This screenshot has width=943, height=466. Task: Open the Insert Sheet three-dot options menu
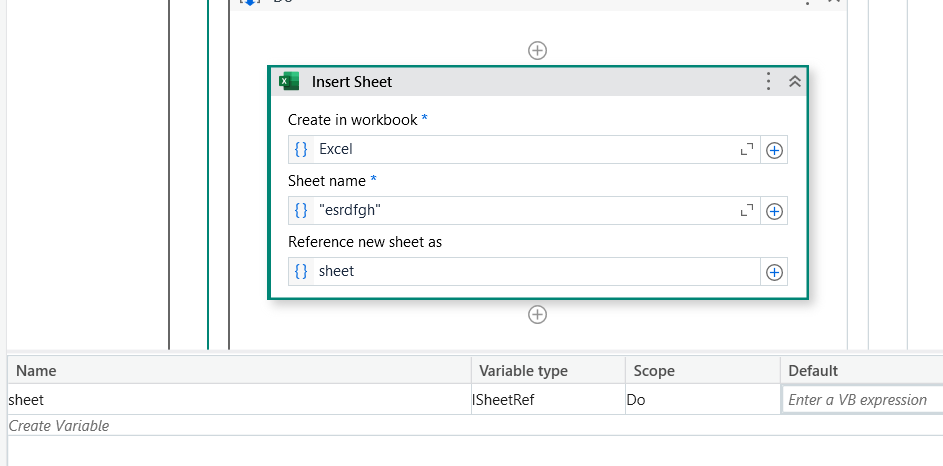pos(768,82)
